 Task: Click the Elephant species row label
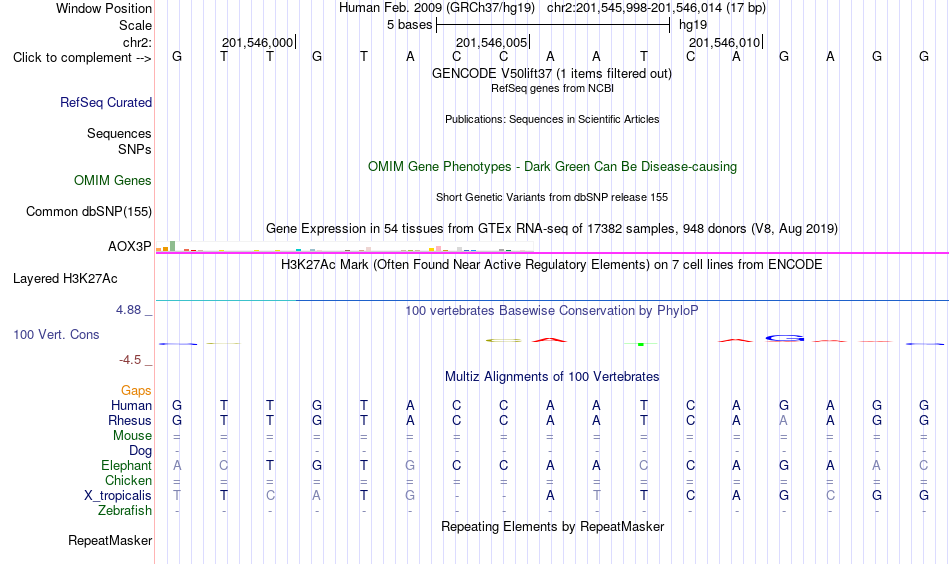[127, 466]
